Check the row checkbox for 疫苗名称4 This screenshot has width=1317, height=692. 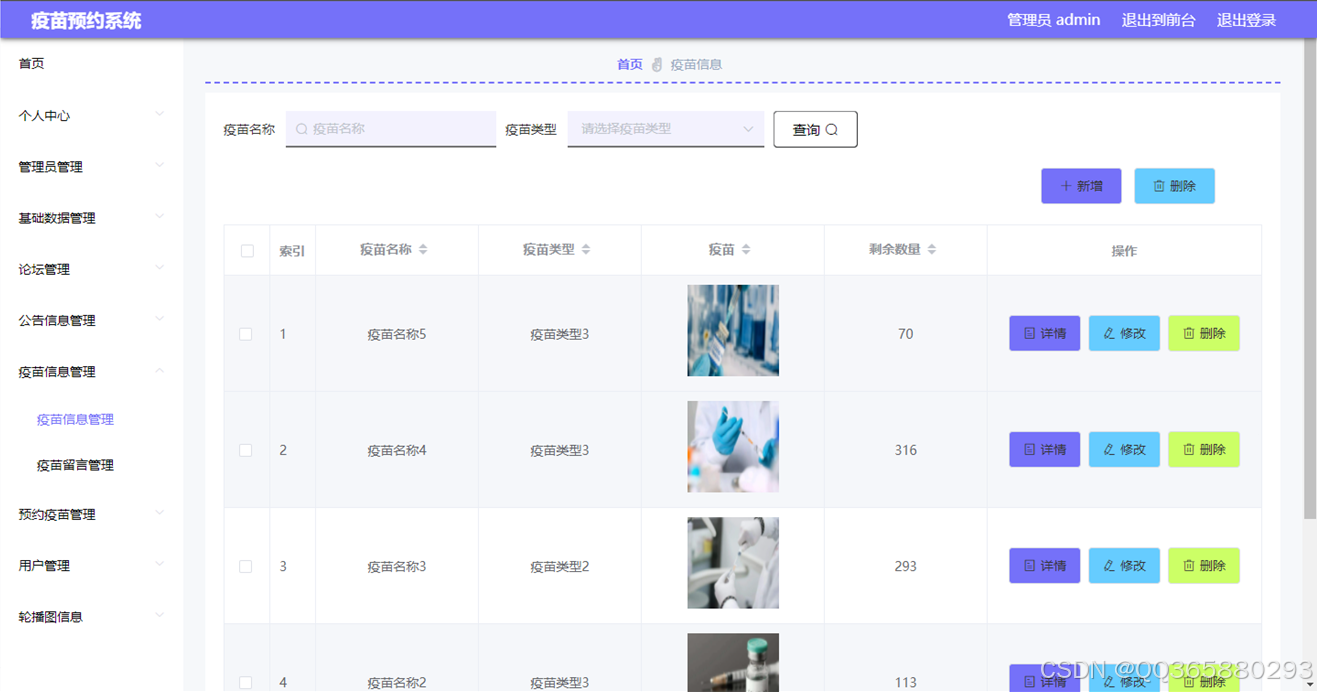pyautogui.click(x=246, y=450)
